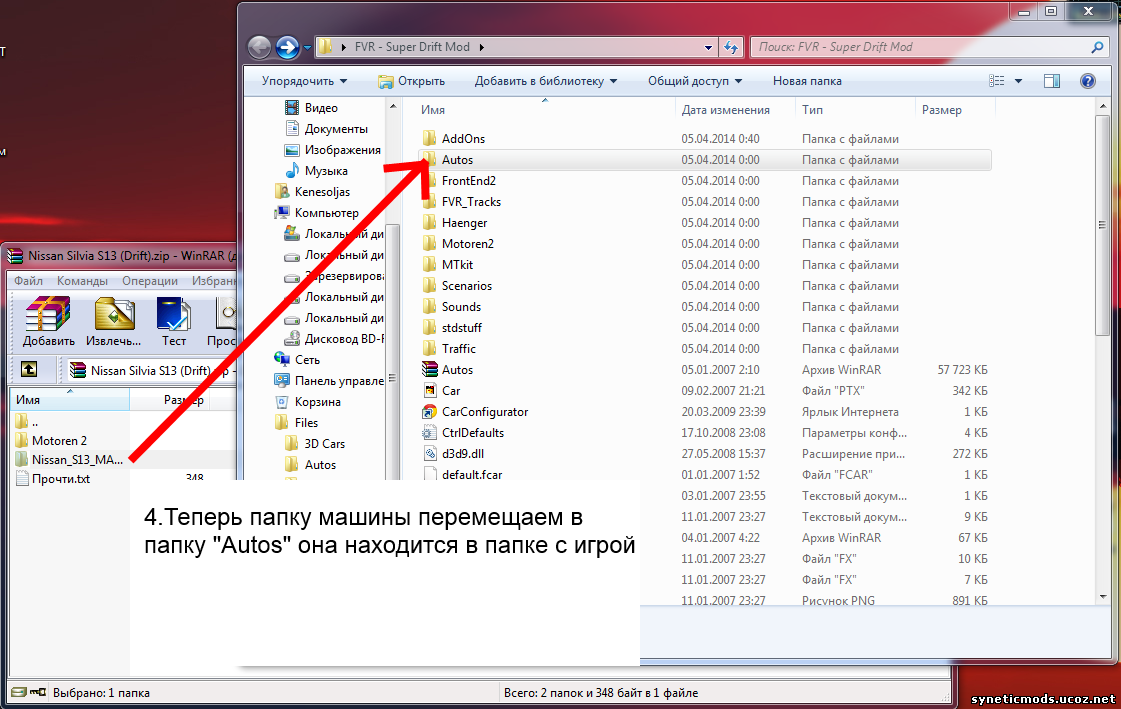Open the view mode options dropdown arrow
Screen dimensions: 1121x709
click(x=1018, y=81)
